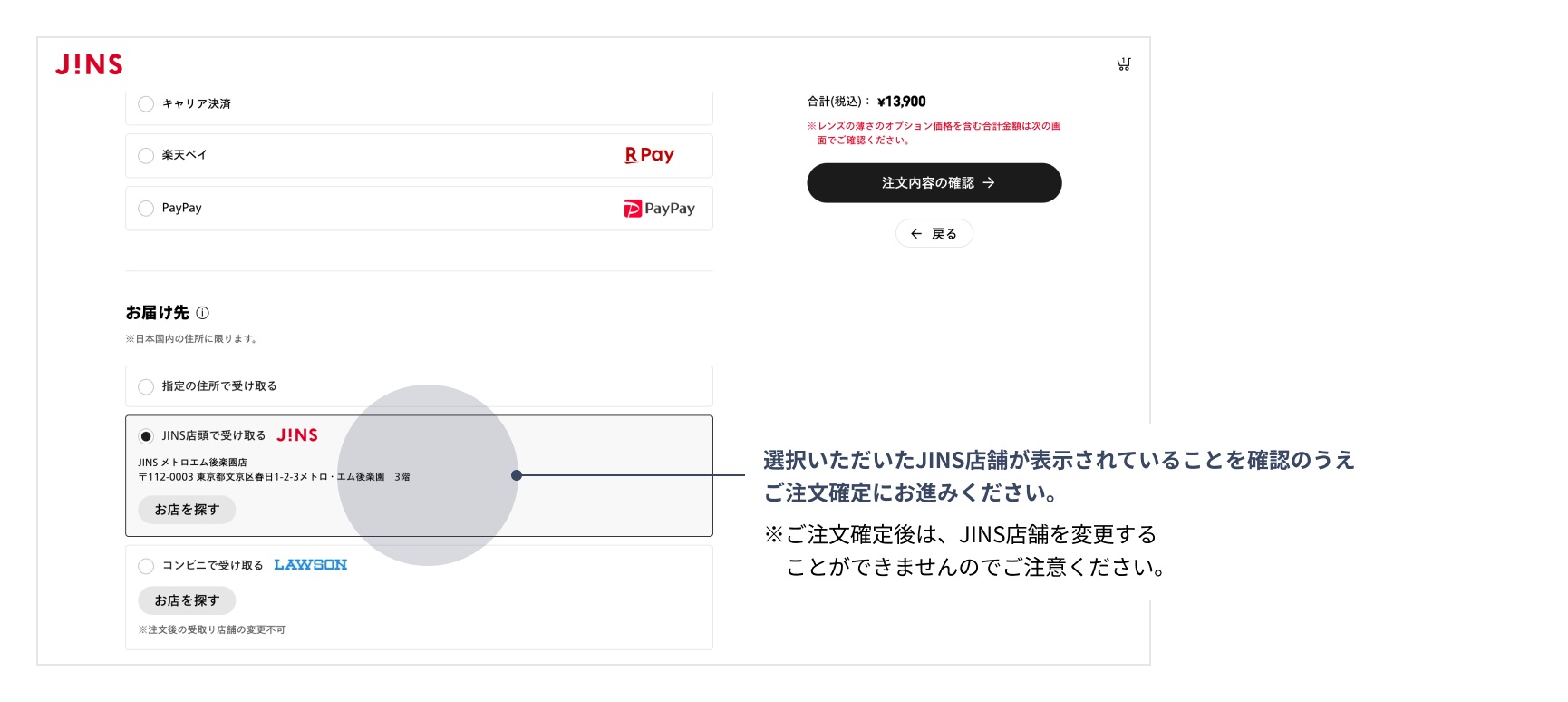Choose コンビニで受け取る radio
This screenshot has width=1568, height=702.
coord(146,566)
